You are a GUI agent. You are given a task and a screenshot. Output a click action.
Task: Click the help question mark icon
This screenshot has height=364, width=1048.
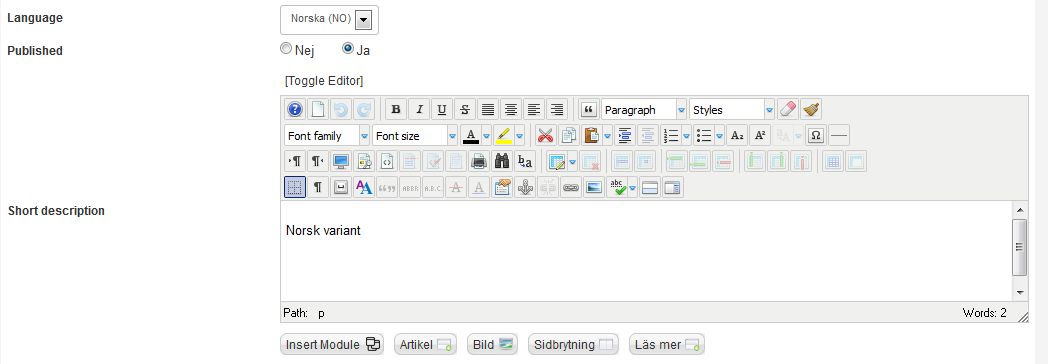pyautogui.click(x=295, y=110)
